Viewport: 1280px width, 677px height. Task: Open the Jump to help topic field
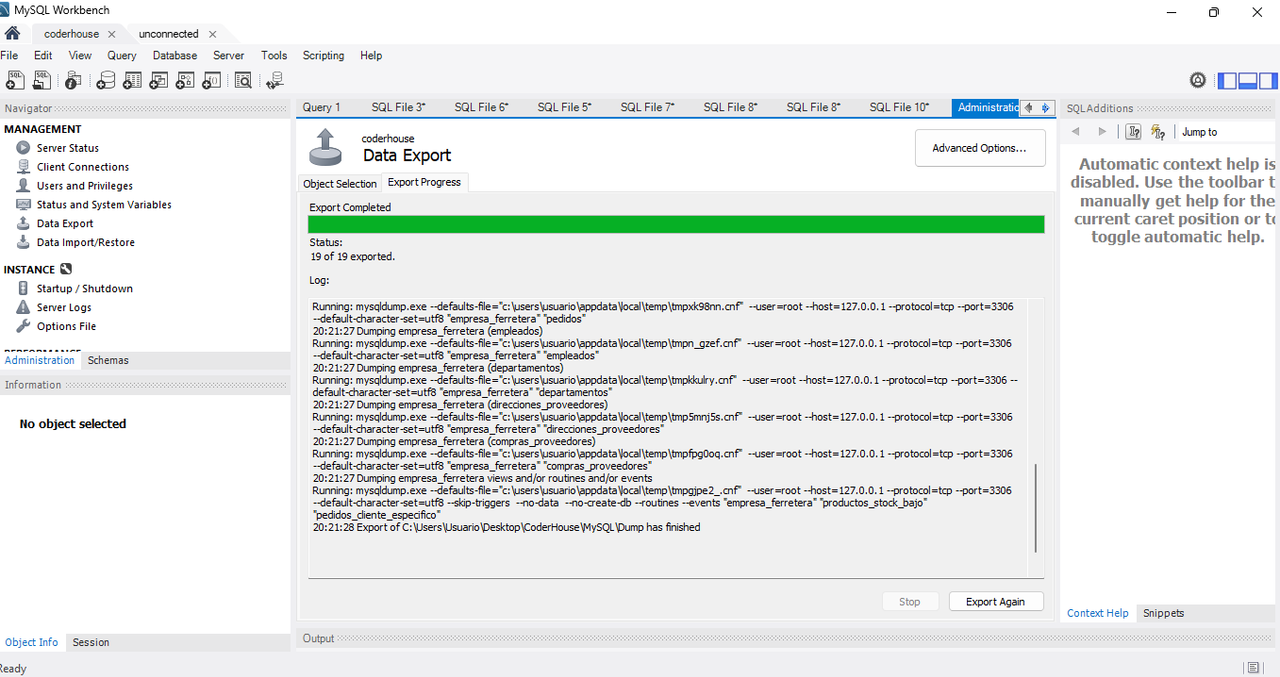1228,132
